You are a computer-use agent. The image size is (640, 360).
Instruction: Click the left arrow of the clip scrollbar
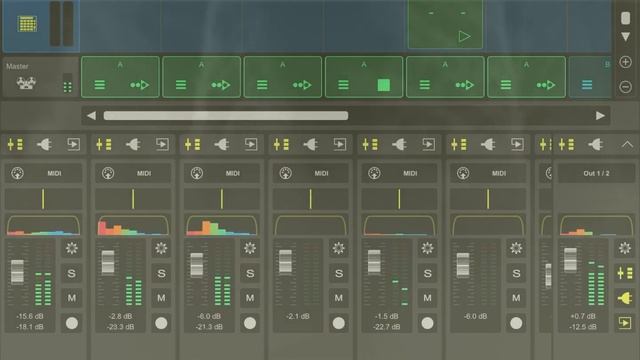pos(91,116)
